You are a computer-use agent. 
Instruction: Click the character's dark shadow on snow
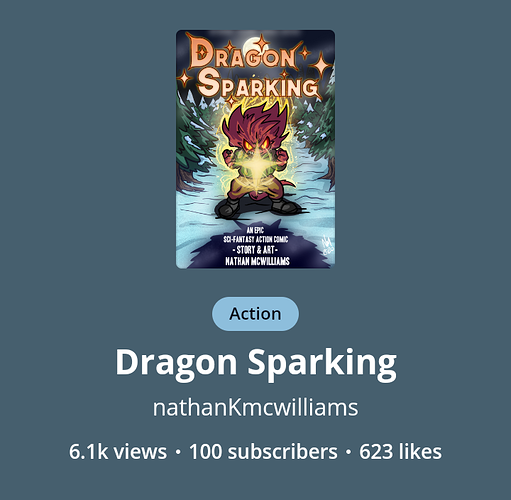(252, 245)
